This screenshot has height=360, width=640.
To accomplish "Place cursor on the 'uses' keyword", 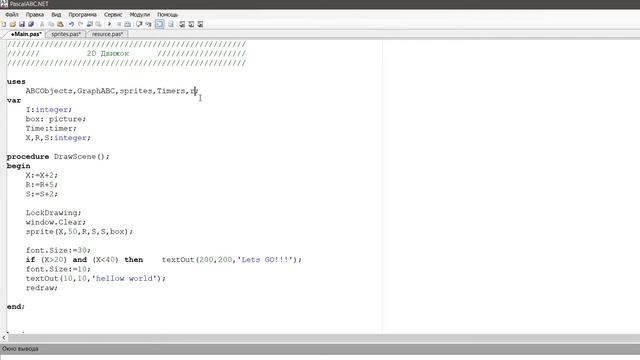I will click(16, 82).
